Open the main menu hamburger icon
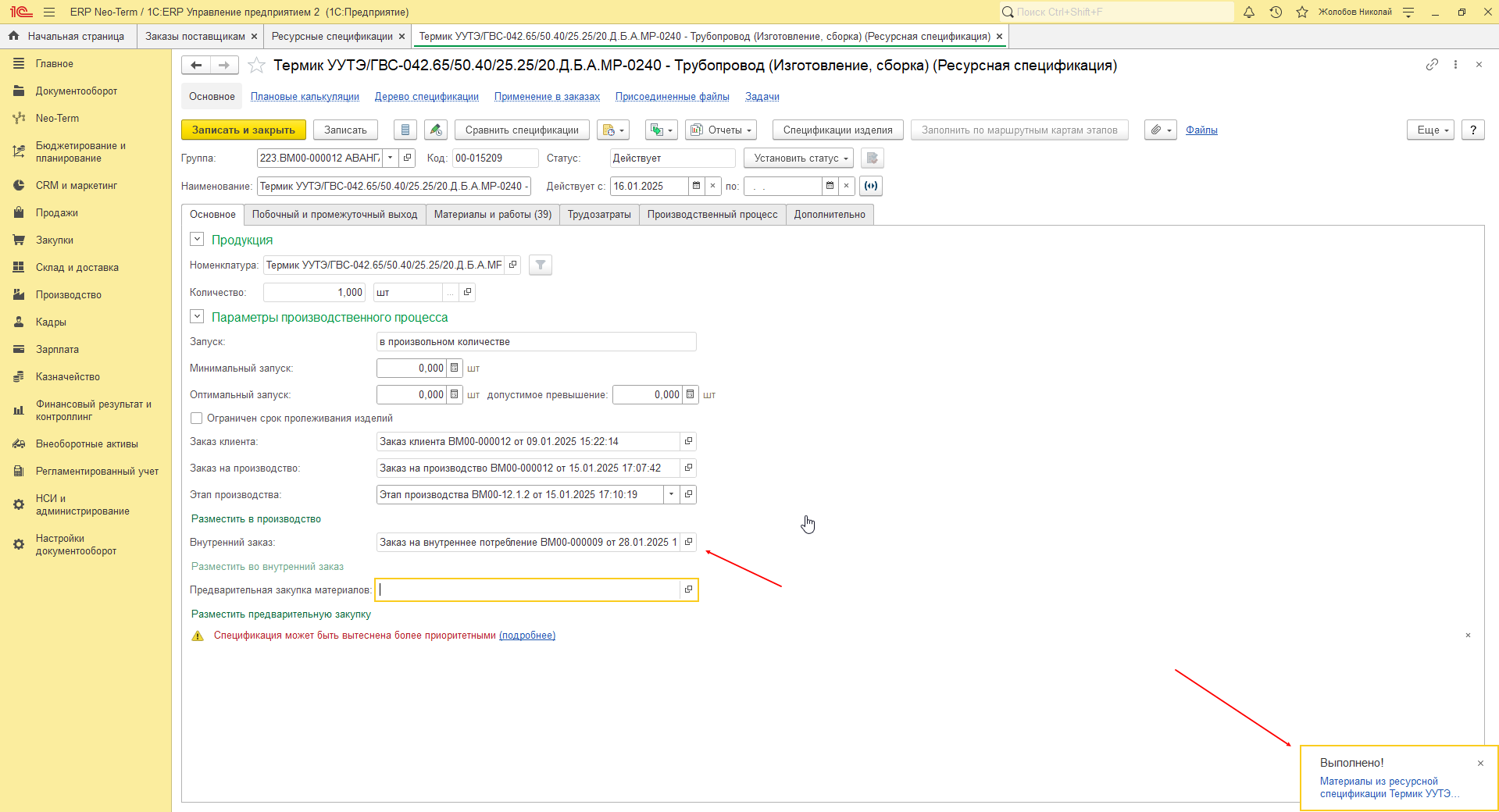 point(49,12)
